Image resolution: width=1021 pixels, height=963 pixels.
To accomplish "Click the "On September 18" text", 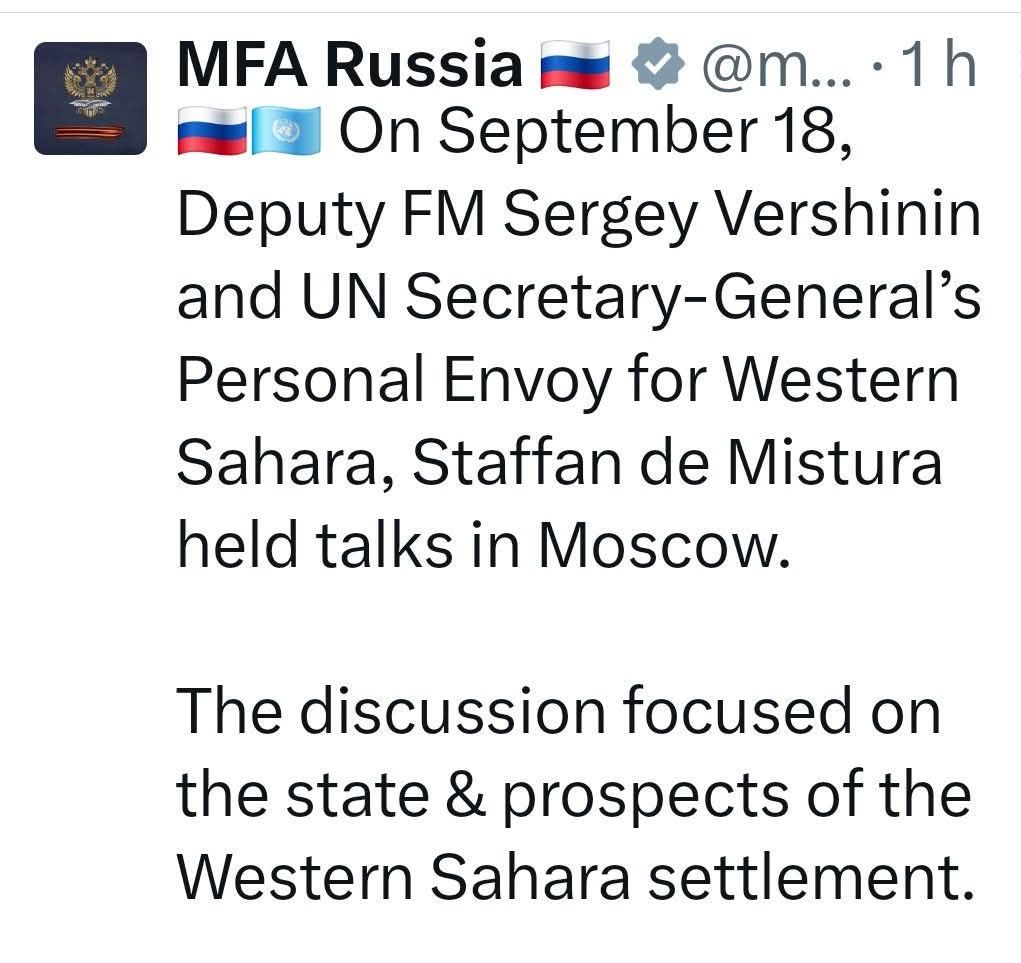I will click(595, 133).
